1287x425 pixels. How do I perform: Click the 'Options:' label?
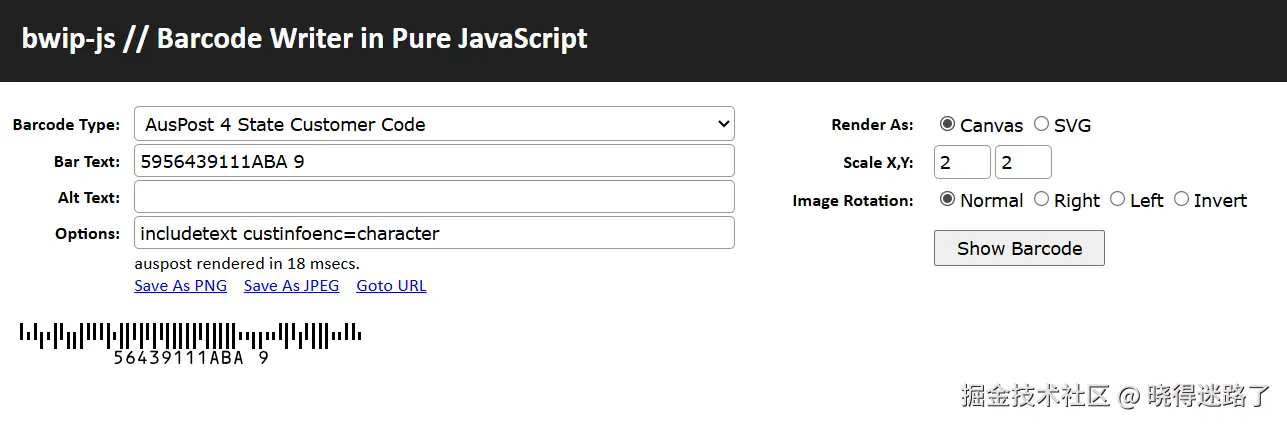(x=88, y=234)
